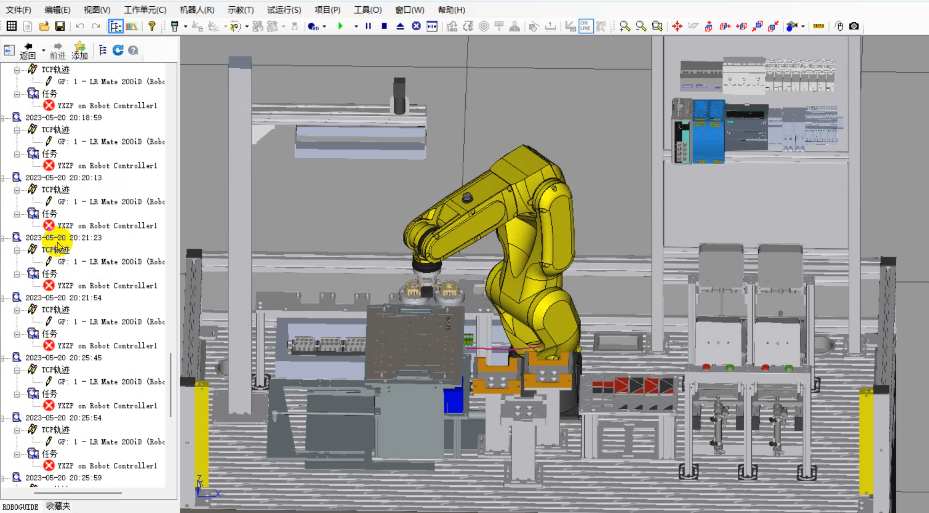The image size is (929, 513).
Task: Open the 帮助(H) menu
Action: pyautogui.click(x=451, y=10)
